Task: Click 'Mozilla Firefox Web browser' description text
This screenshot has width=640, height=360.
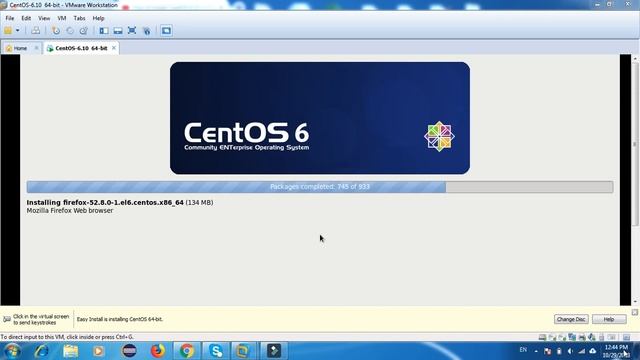Action: click(70, 211)
